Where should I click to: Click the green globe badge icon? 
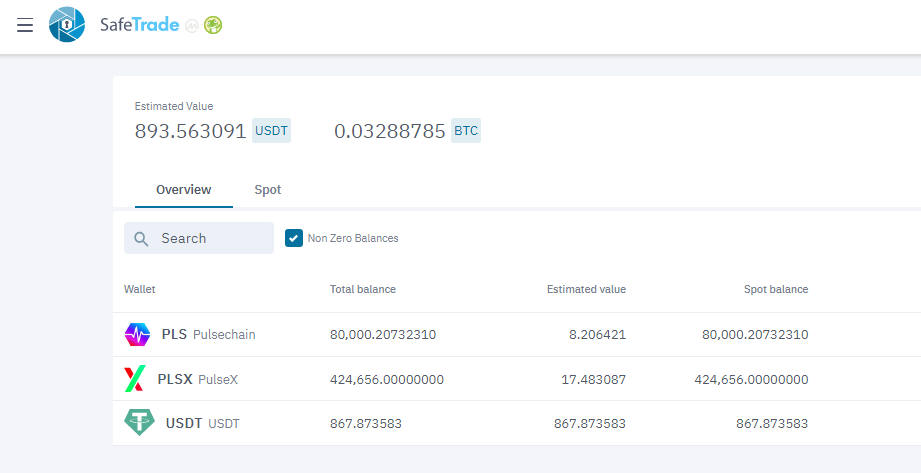click(x=213, y=25)
